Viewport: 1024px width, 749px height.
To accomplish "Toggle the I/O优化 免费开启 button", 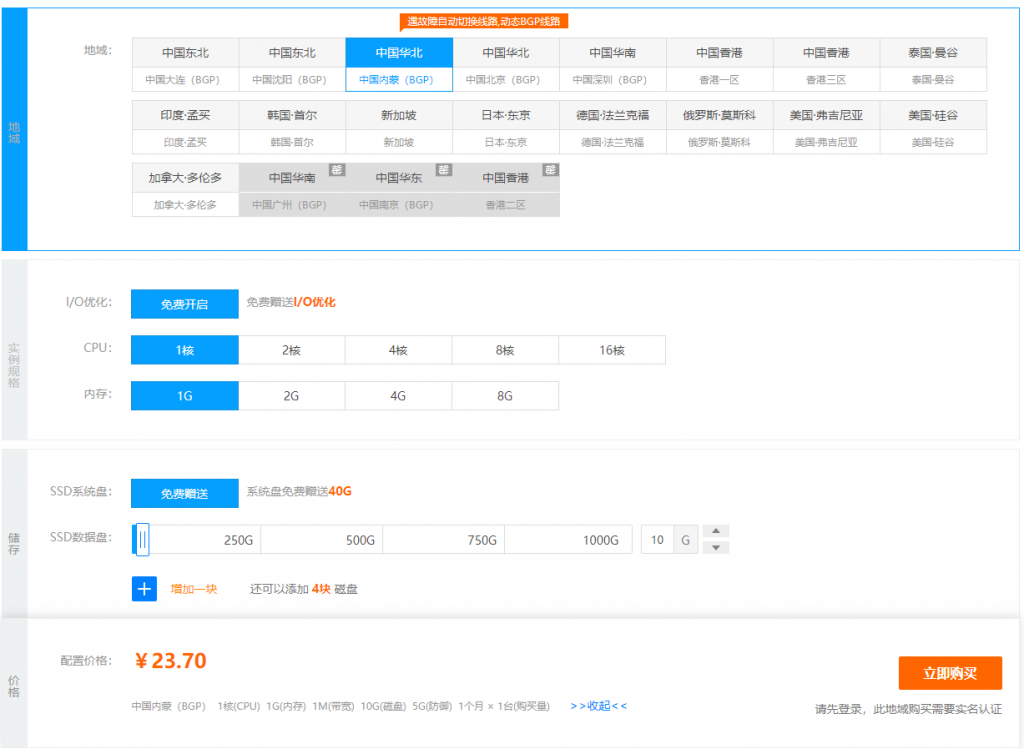I will coord(185,304).
